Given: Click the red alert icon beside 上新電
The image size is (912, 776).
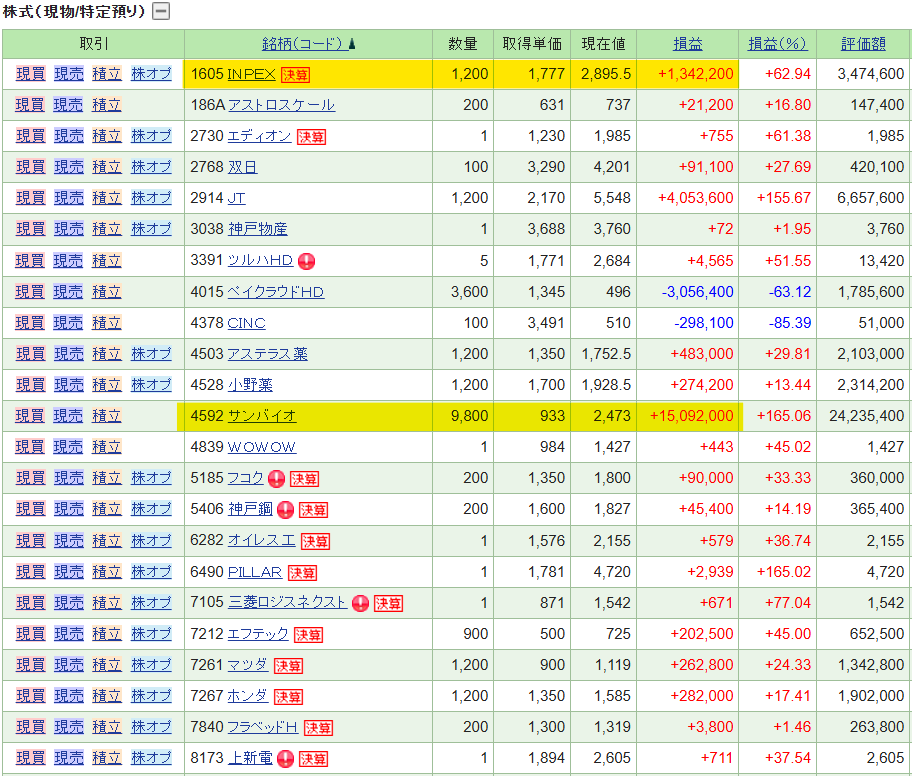Looking at the screenshot, I should [x=286, y=759].
